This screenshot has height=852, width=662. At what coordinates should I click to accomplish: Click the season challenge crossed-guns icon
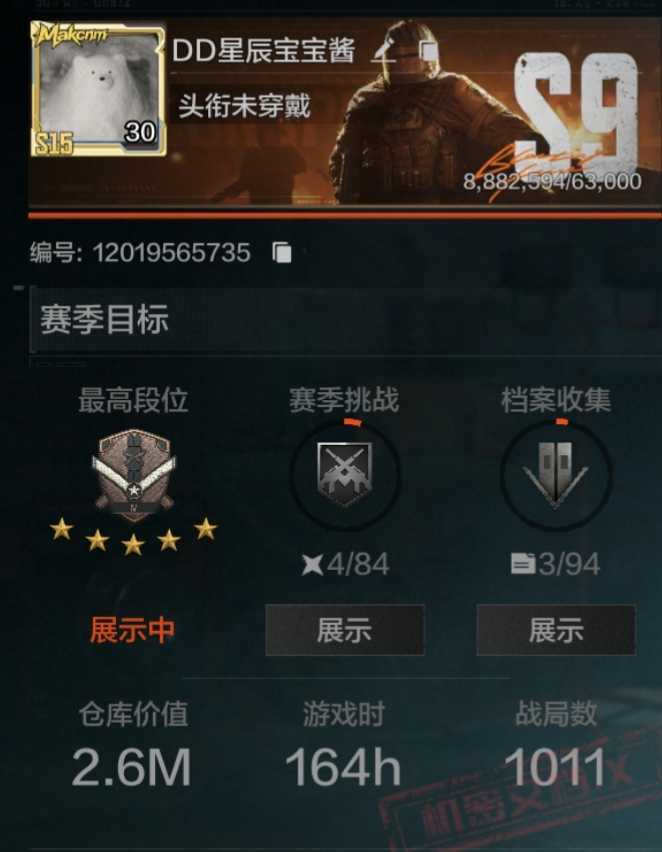tap(345, 474)
